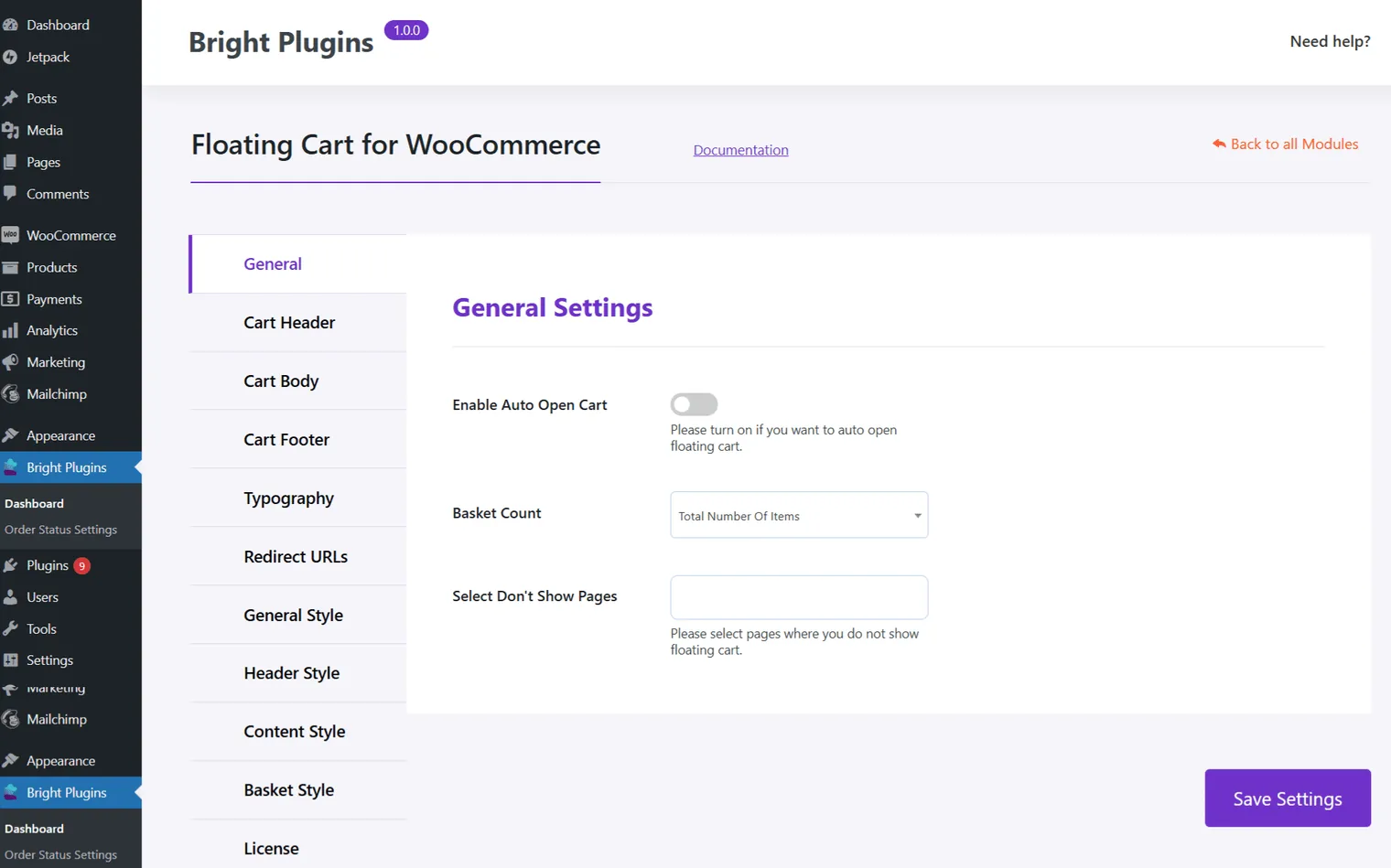The image size is (1391, 868).
Task: Click the orange back arrow icon
Action: [1219, 144]
